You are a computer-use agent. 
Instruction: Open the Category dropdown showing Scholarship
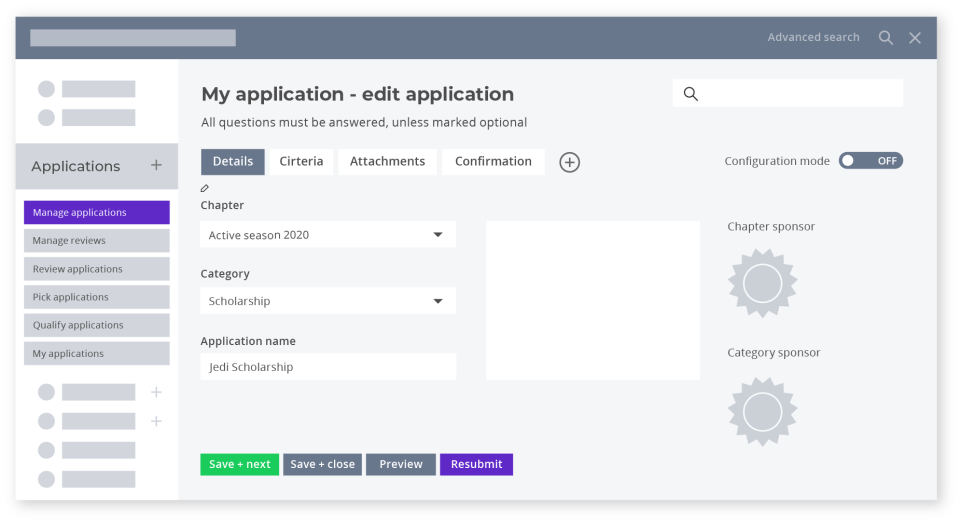pos(328,301)
